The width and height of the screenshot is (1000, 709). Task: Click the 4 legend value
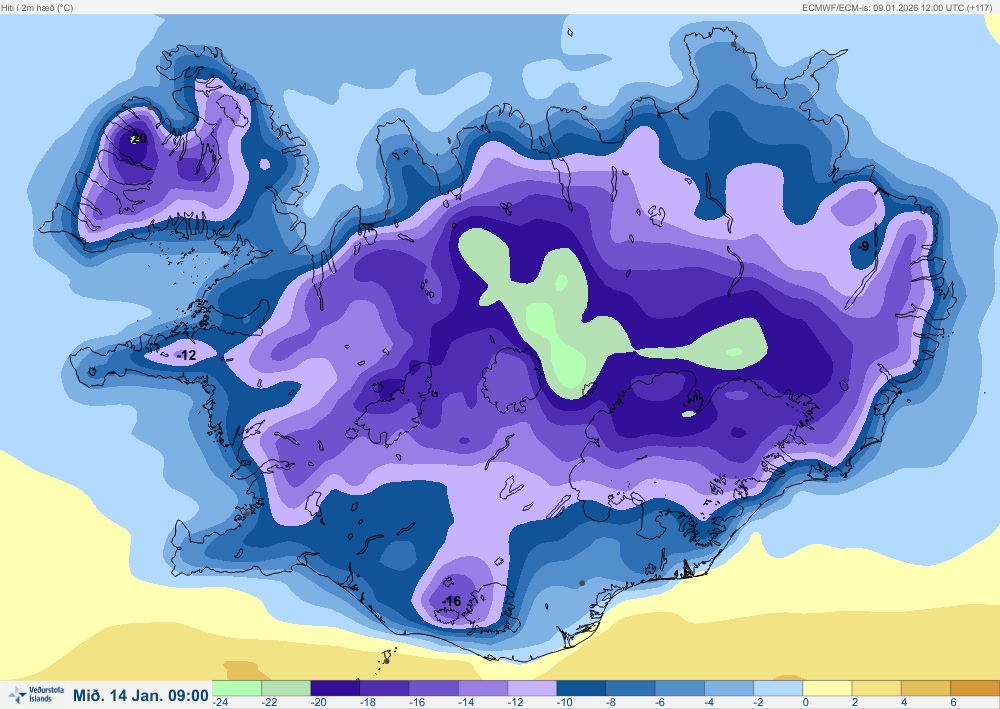[904, 702]
